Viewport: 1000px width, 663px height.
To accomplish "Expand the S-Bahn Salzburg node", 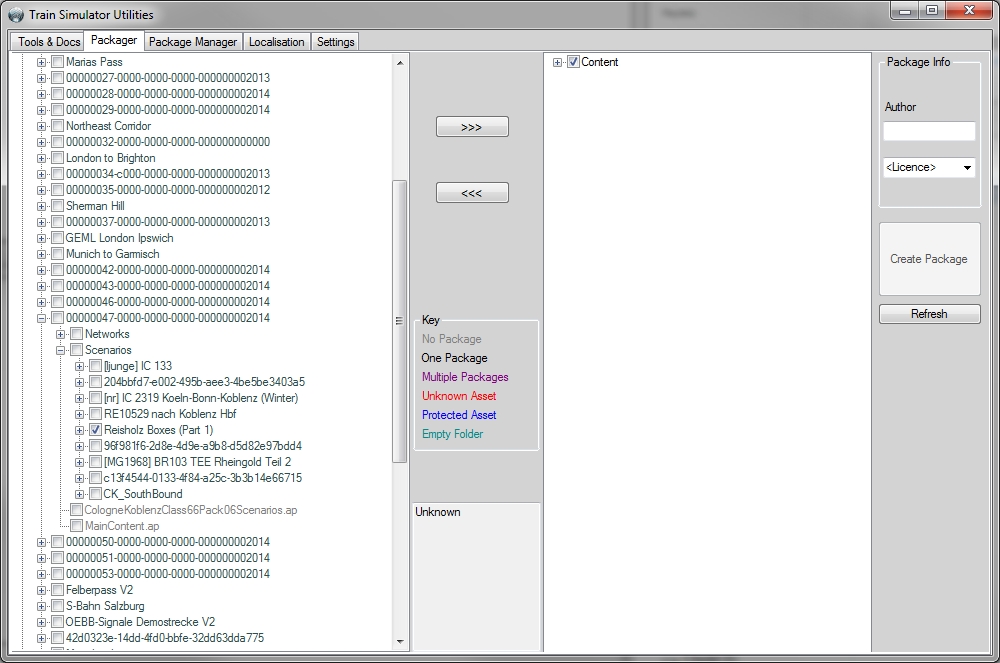I will tap(41, 606).
